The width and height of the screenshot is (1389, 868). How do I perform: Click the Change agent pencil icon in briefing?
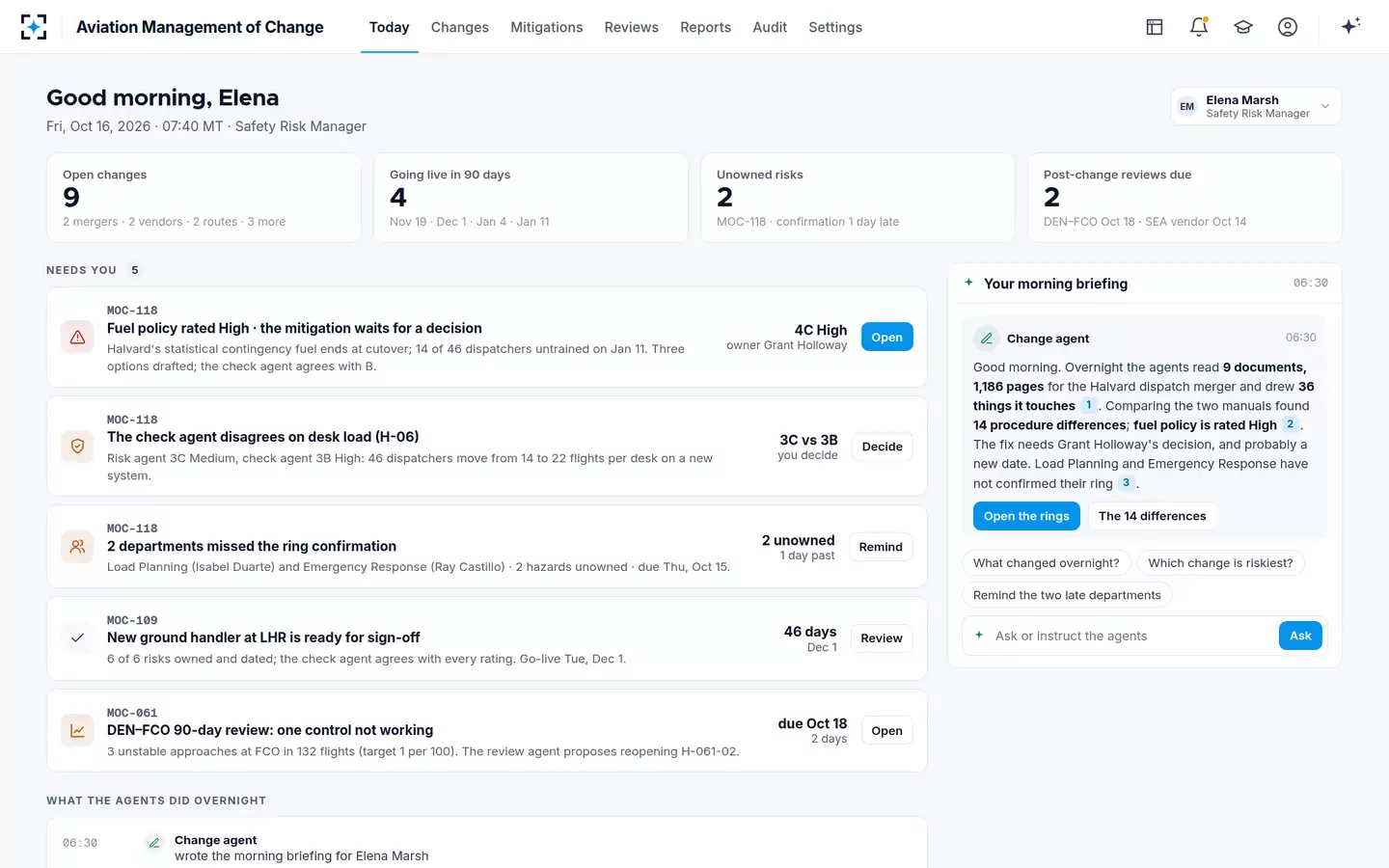point(986,339)
